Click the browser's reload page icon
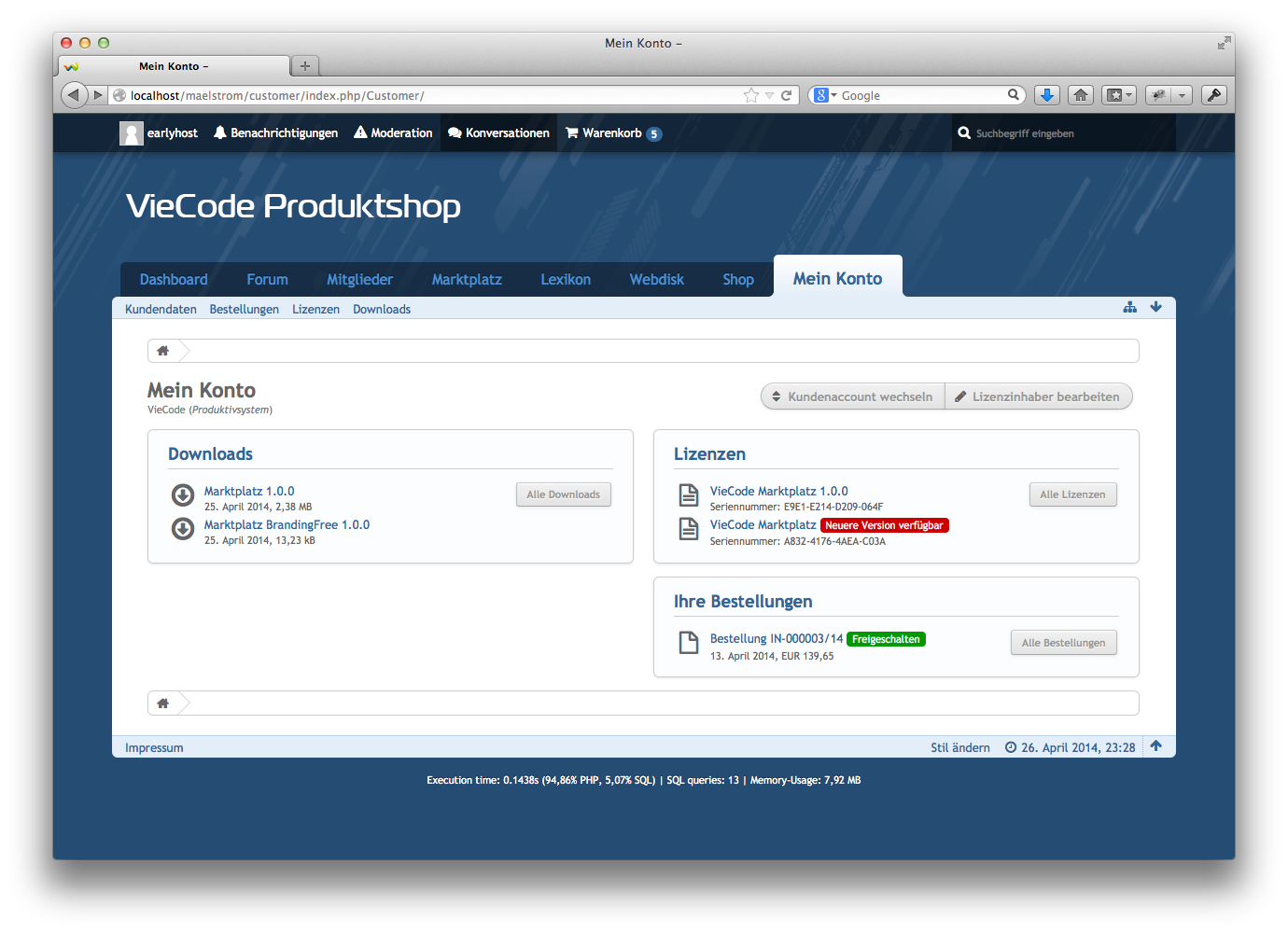1288x933 pixels. (x=786, y=95)
